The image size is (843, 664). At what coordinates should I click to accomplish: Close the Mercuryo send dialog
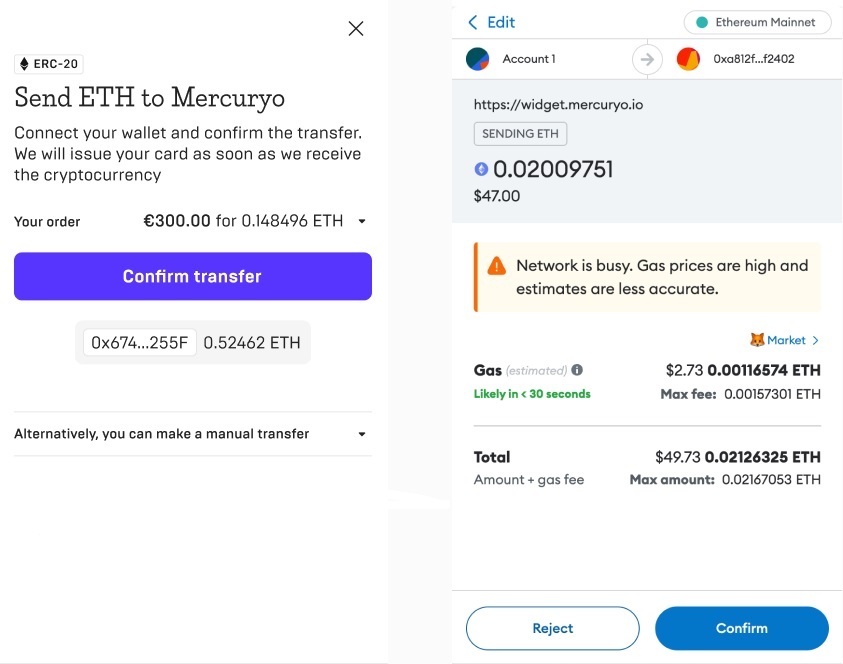(356, 29)
